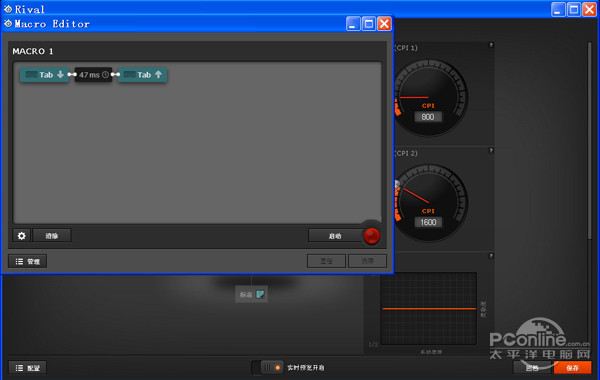
Task: Open the macro manage list button
Action: 28,261
